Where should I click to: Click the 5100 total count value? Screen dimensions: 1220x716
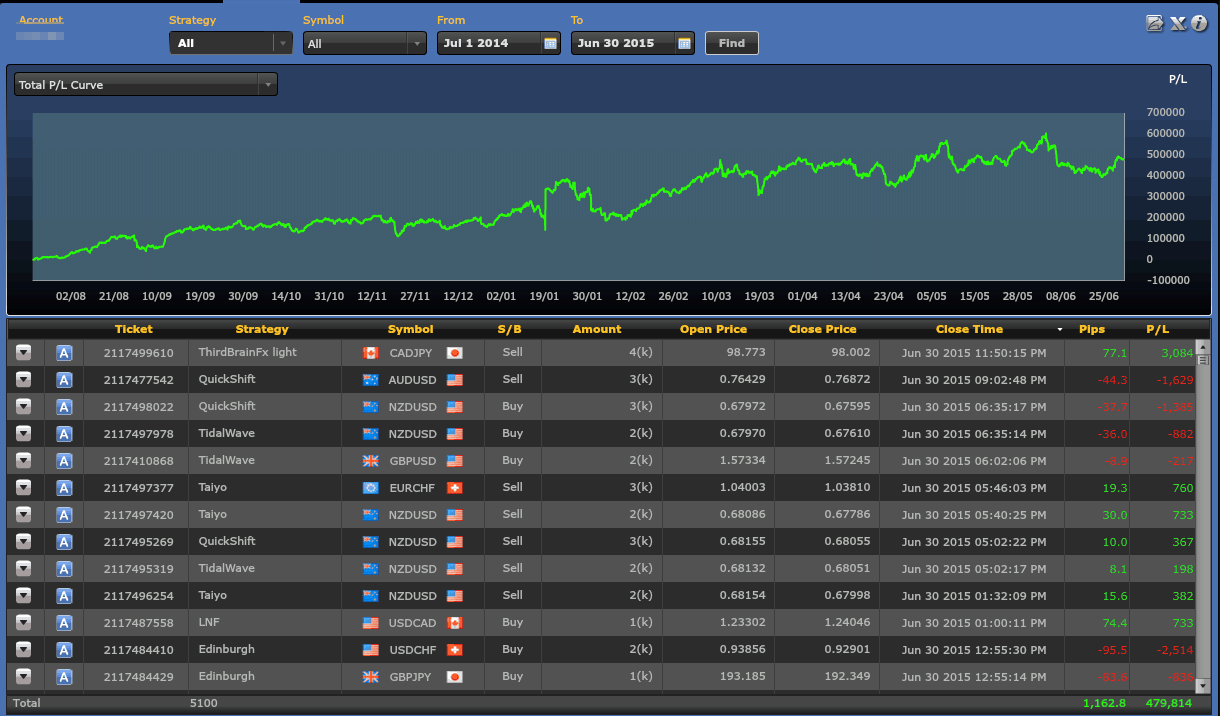pyautogui.click(x=203, y=703)
